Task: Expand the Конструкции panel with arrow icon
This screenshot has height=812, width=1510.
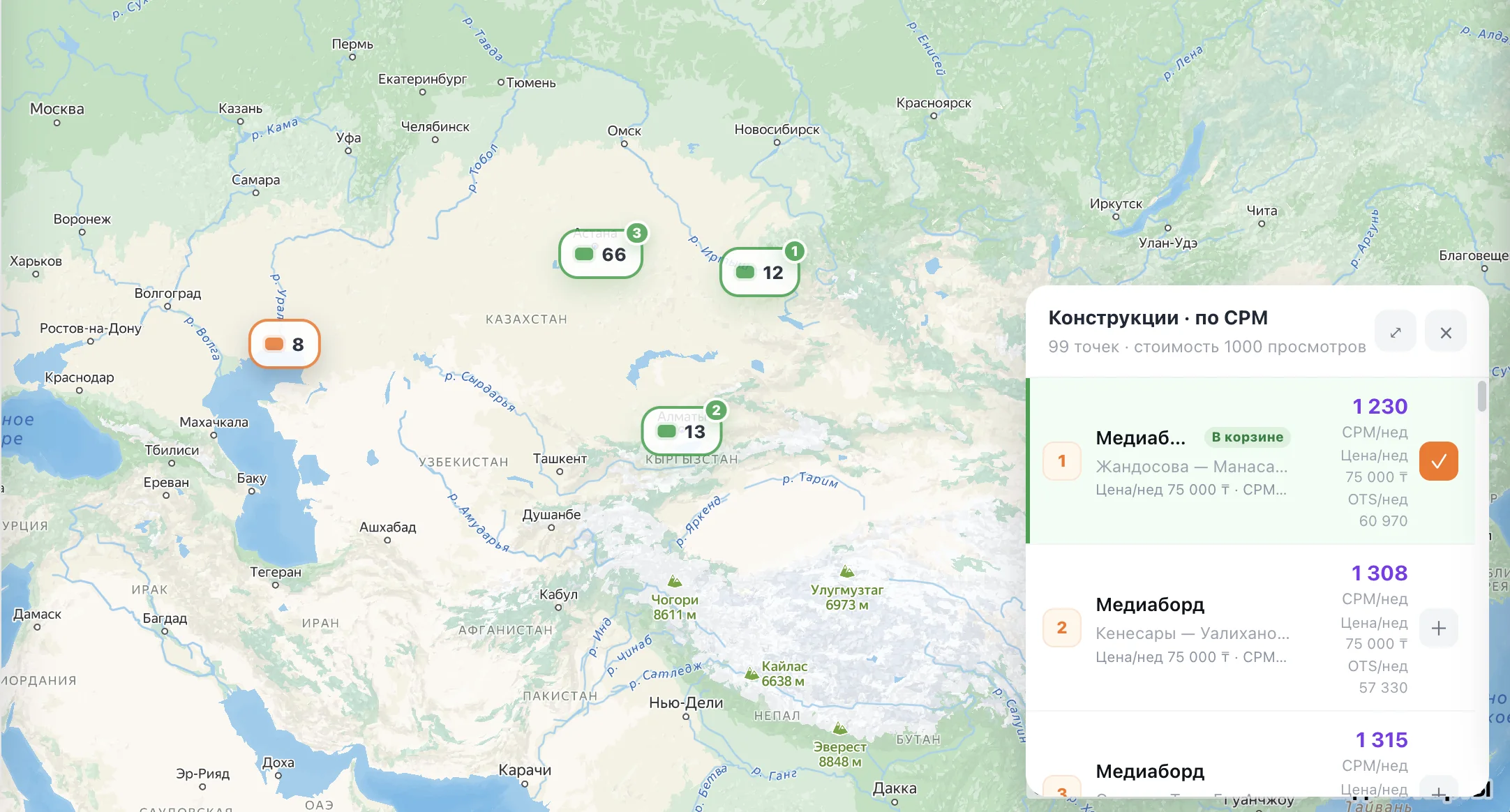Action: (x=1396, y=332)
